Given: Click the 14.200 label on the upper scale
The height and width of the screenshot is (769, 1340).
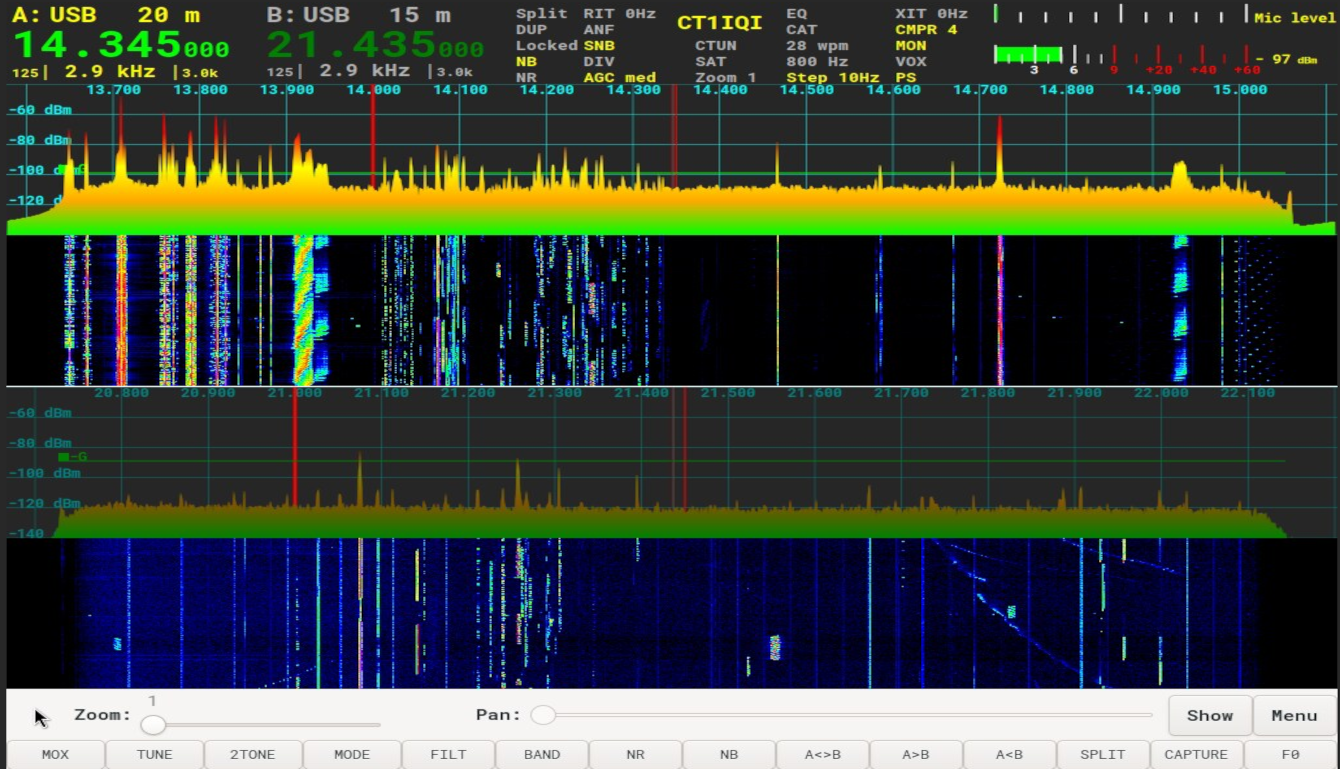Looking at the screenshot, I should click(547, 89).
